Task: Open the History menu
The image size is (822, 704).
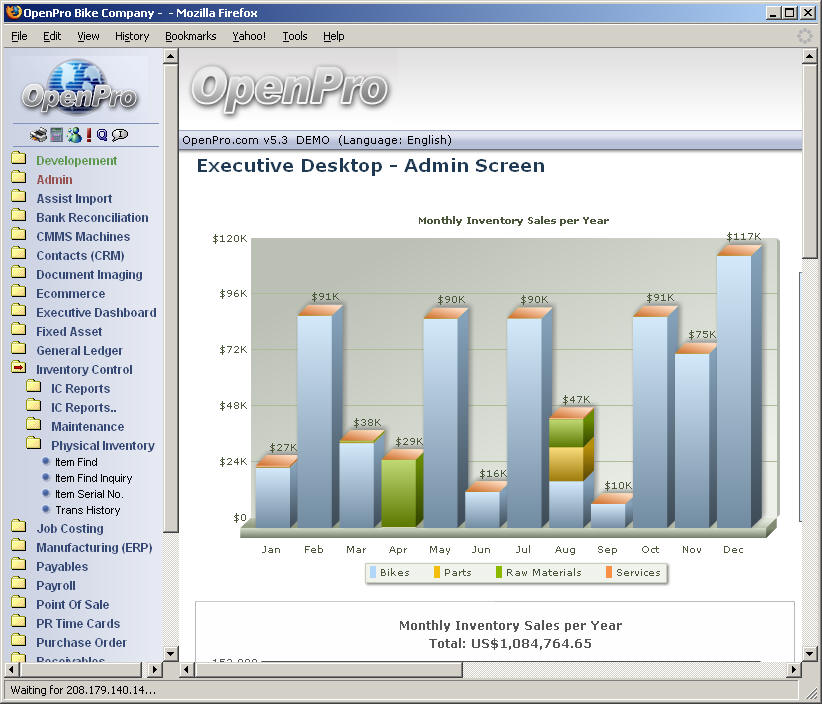Action: pyautogui.click(x=132, y=36)
